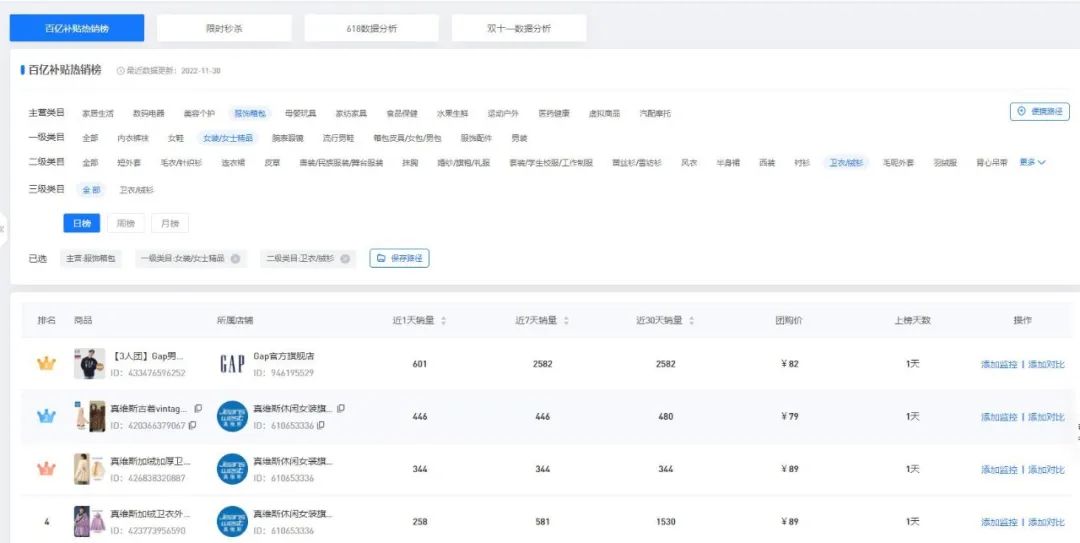Viewport: 1080px width, 543px height.
Task: Choose 全部 in the 二级类目 row
Action: tap(90, 163)
